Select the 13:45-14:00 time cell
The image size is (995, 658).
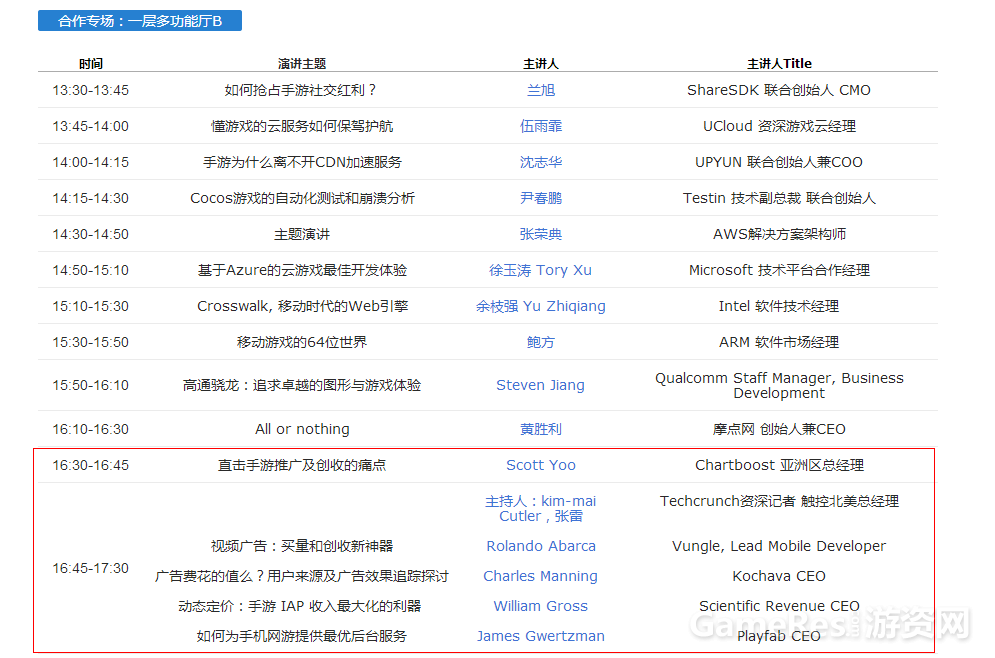(x=91, y=126)
